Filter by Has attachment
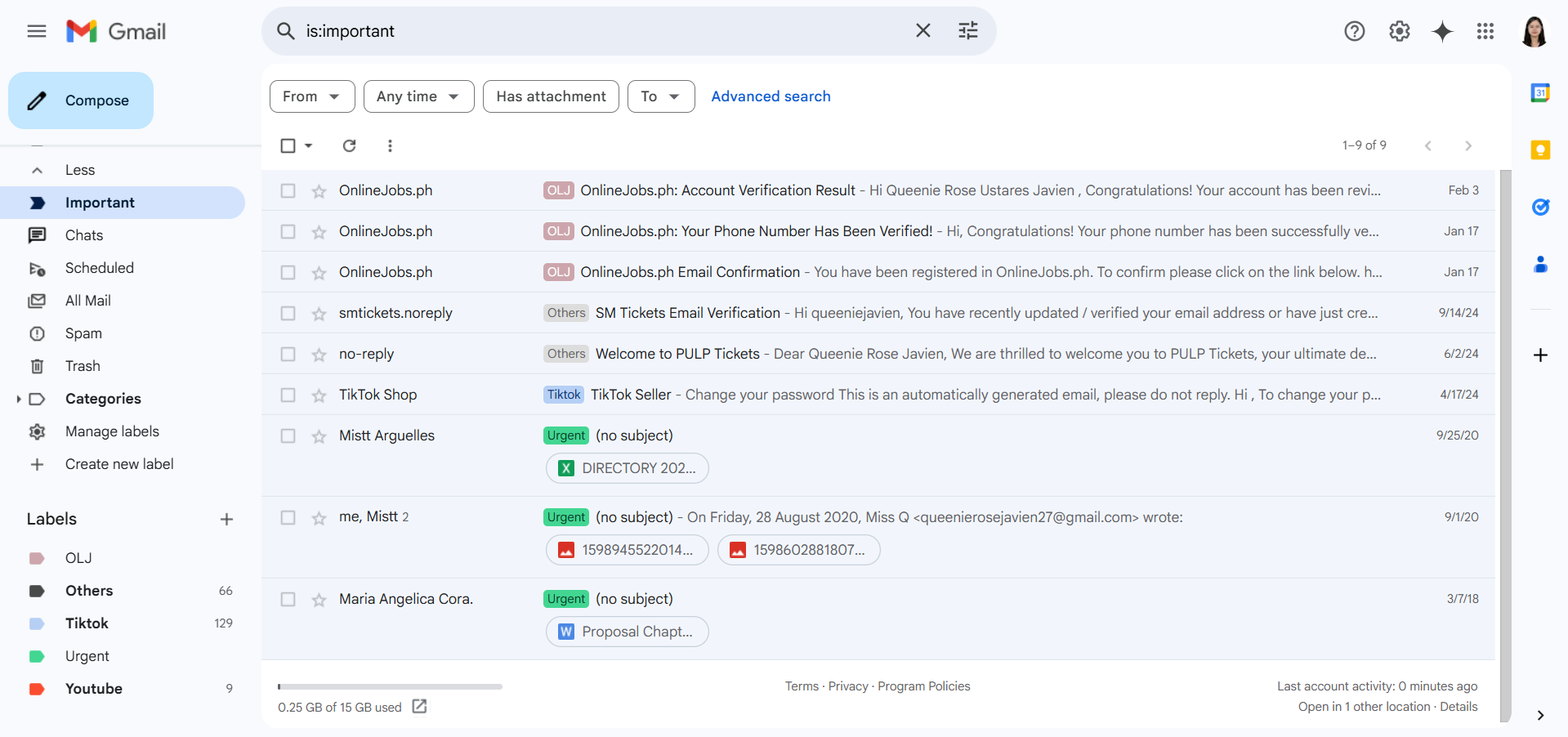Image resolution: width=1568 pixels, height=737 pixels. (x=551, y=96)
